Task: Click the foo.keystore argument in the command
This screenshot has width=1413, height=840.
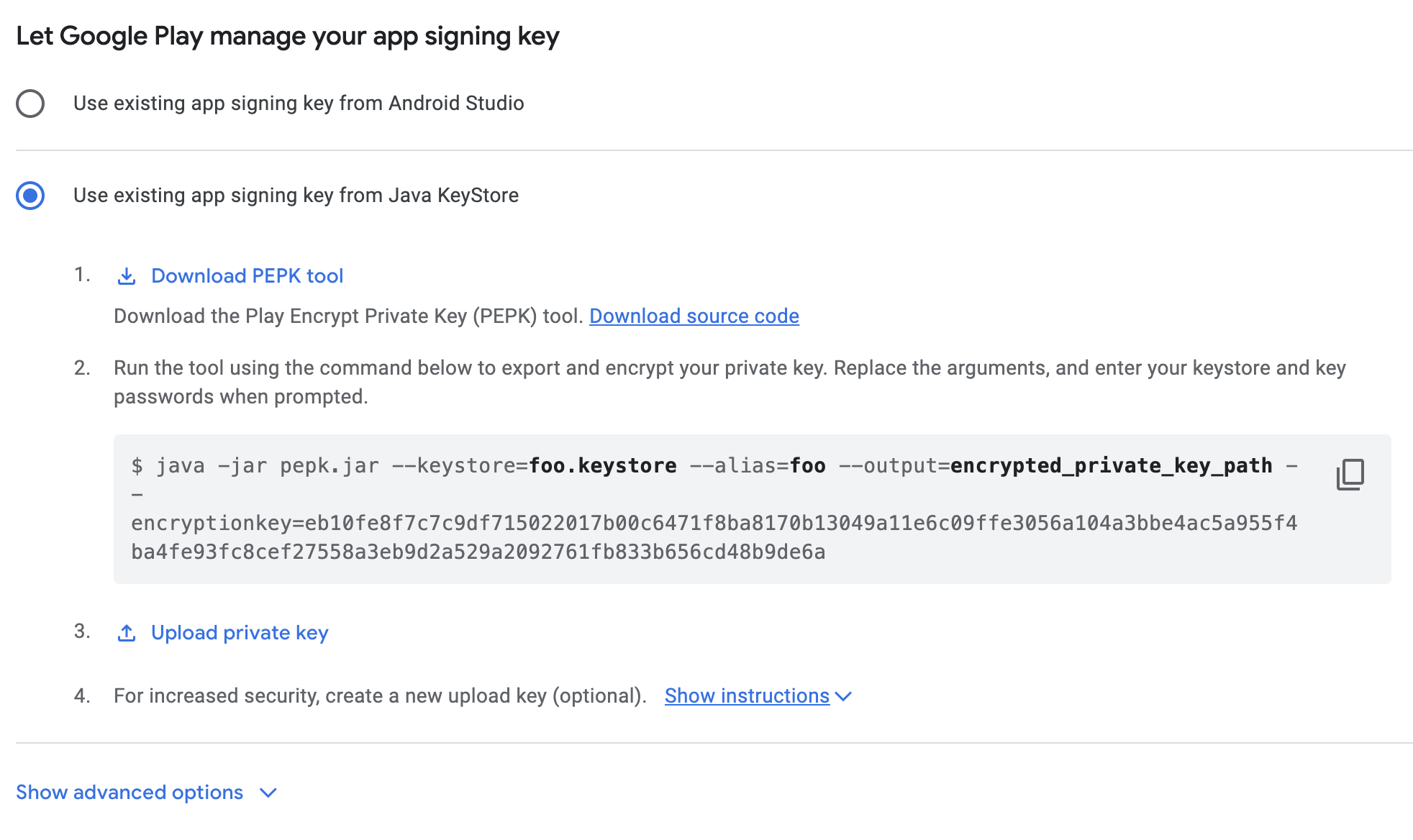Action: coord(603,466)
